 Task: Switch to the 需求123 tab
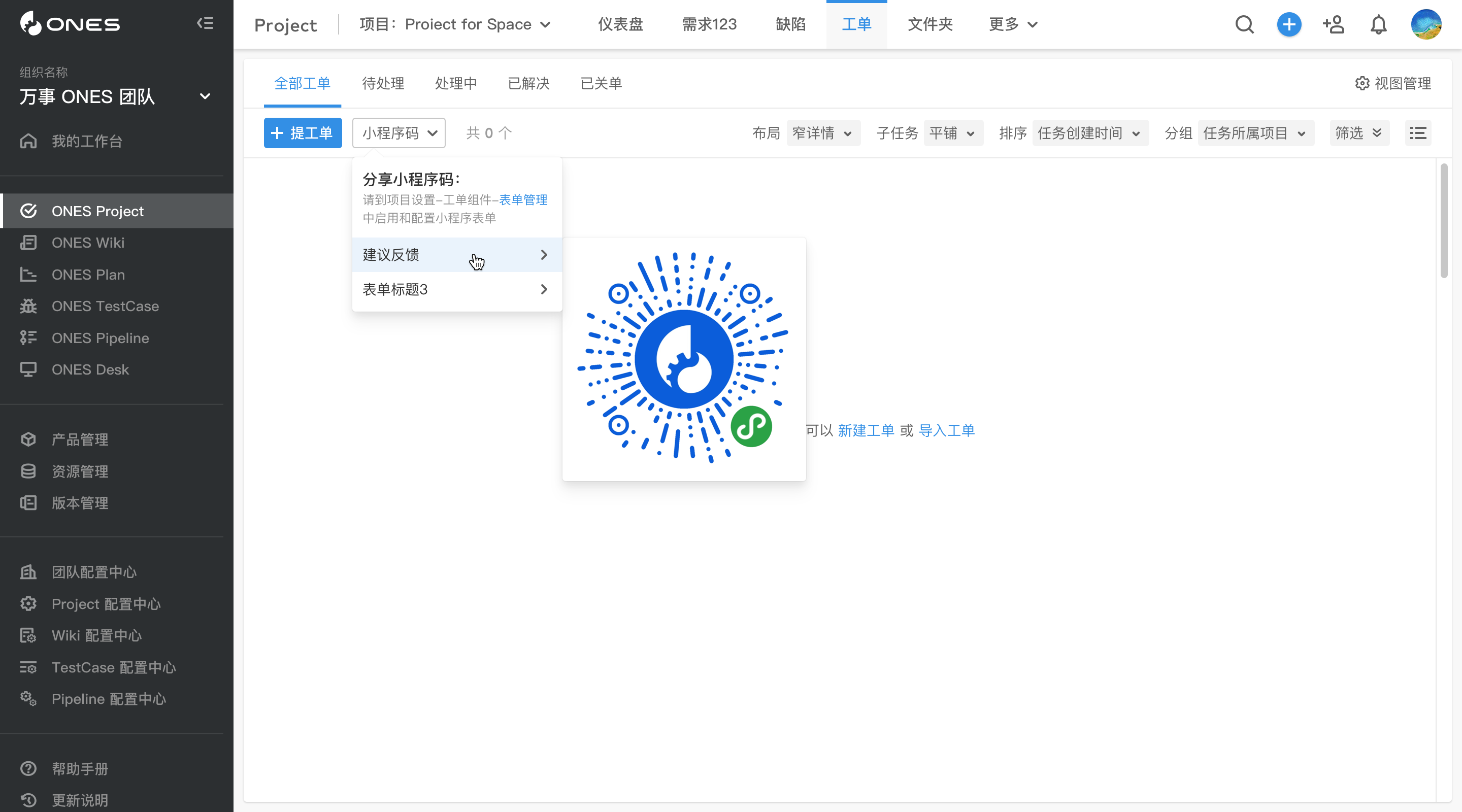pyautogui.click(x=709, y=24)
